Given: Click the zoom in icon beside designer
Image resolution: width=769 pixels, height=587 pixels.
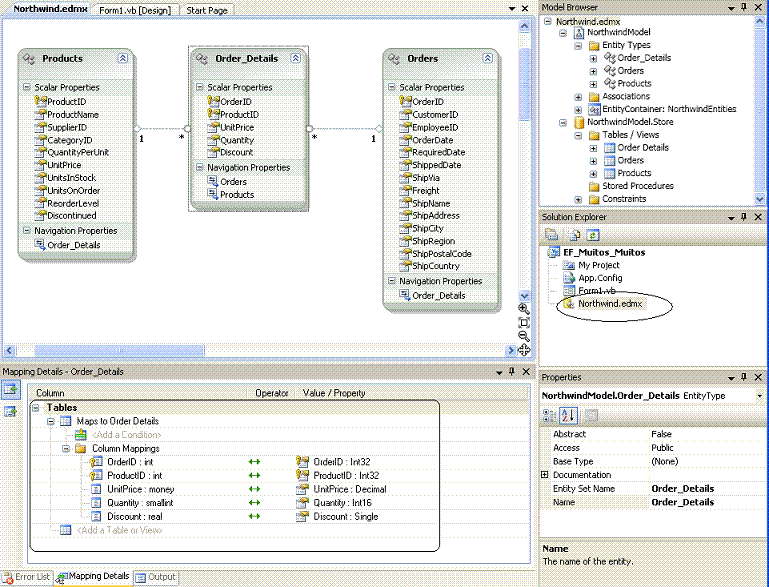Looking at the screenshot, I should click(524, 309).
